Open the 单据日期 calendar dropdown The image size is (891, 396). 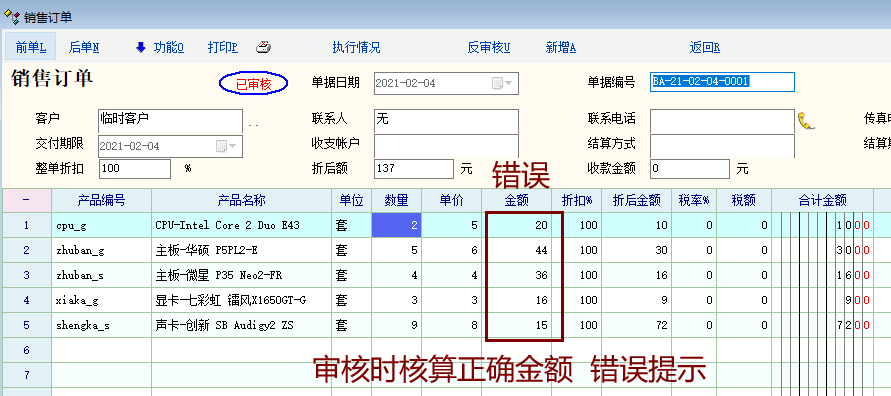[502, 83]
